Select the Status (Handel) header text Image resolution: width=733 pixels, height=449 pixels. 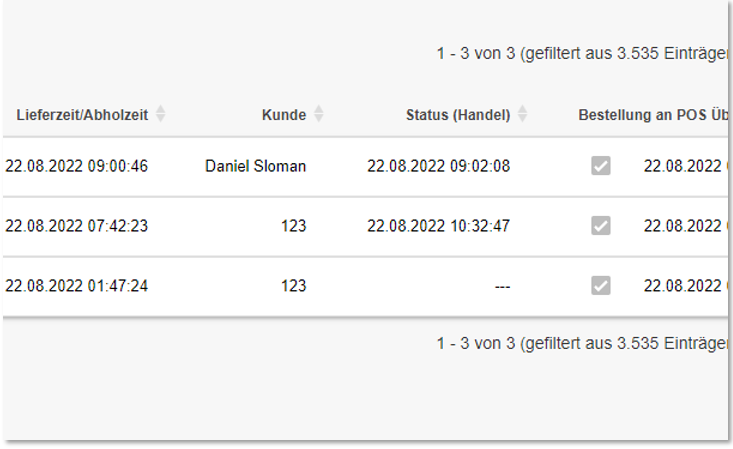458,115
